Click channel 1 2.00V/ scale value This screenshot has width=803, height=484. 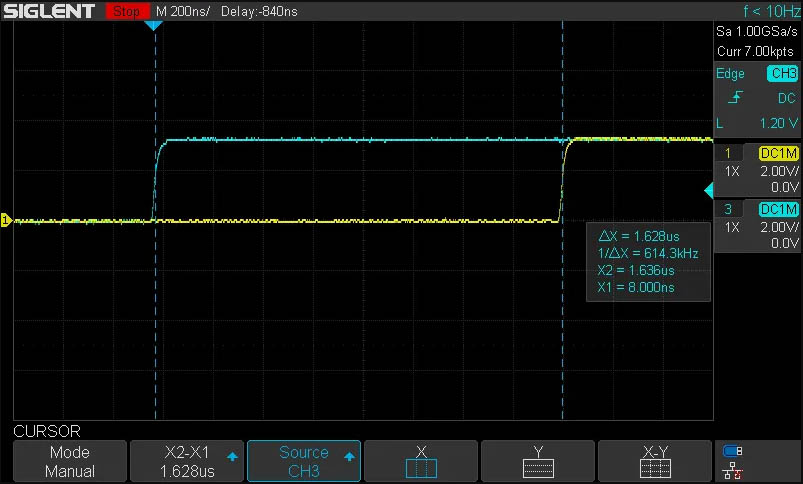tap(779, 171)
